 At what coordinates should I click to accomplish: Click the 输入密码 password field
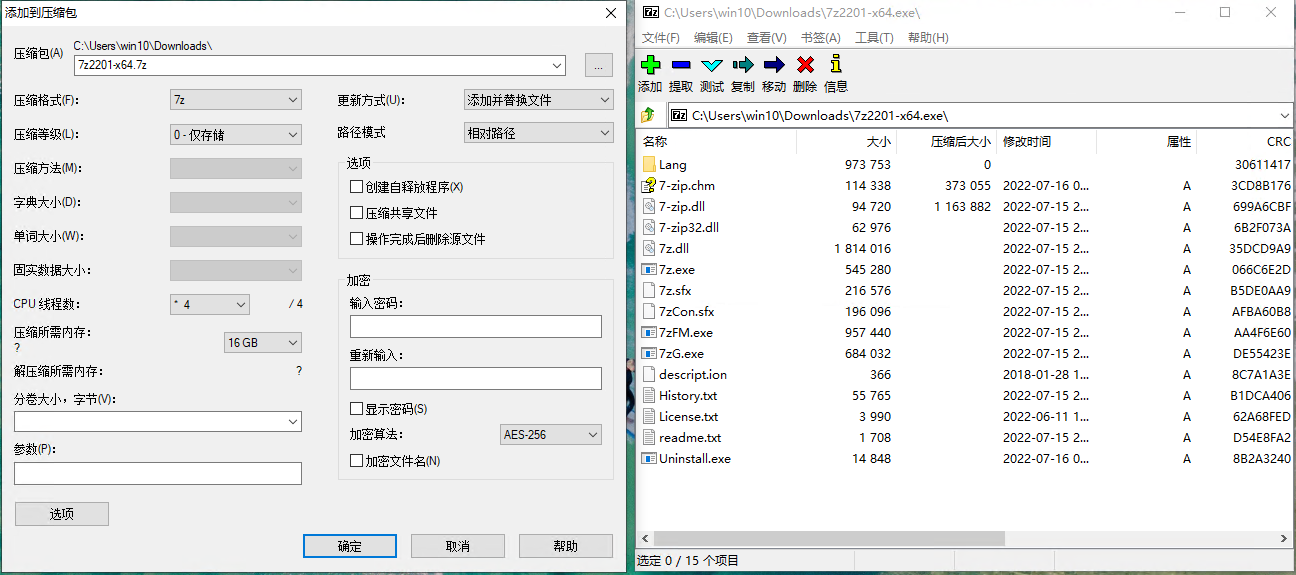coord(476,327)
